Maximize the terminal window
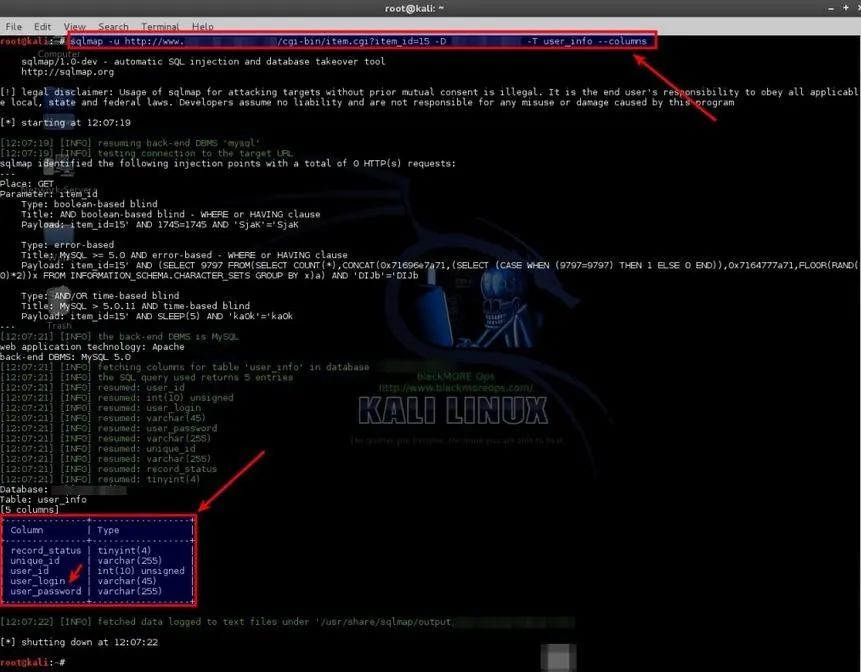 [x=846, y=8]
